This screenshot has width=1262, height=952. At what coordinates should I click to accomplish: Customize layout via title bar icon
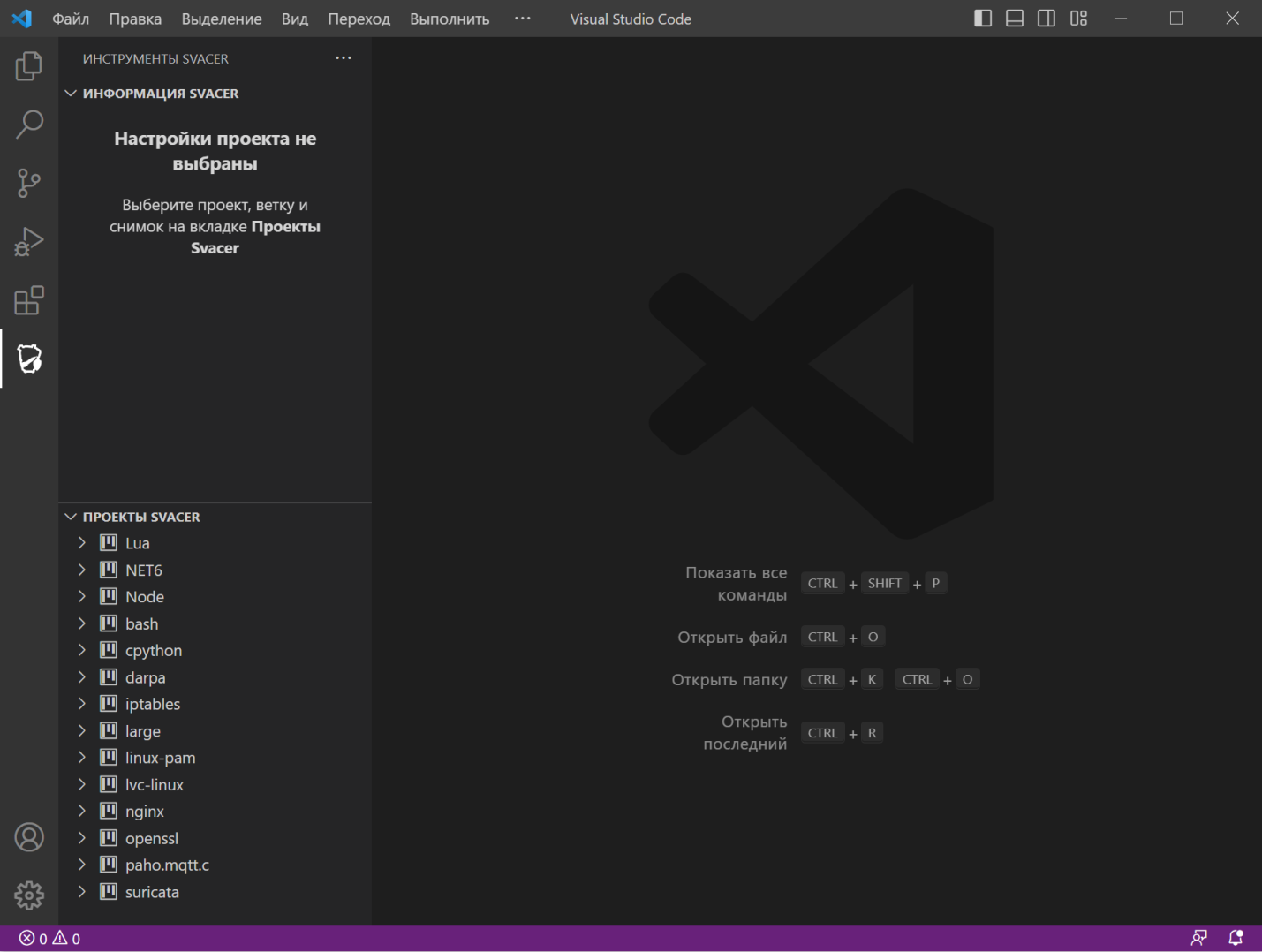point(1078,19)
